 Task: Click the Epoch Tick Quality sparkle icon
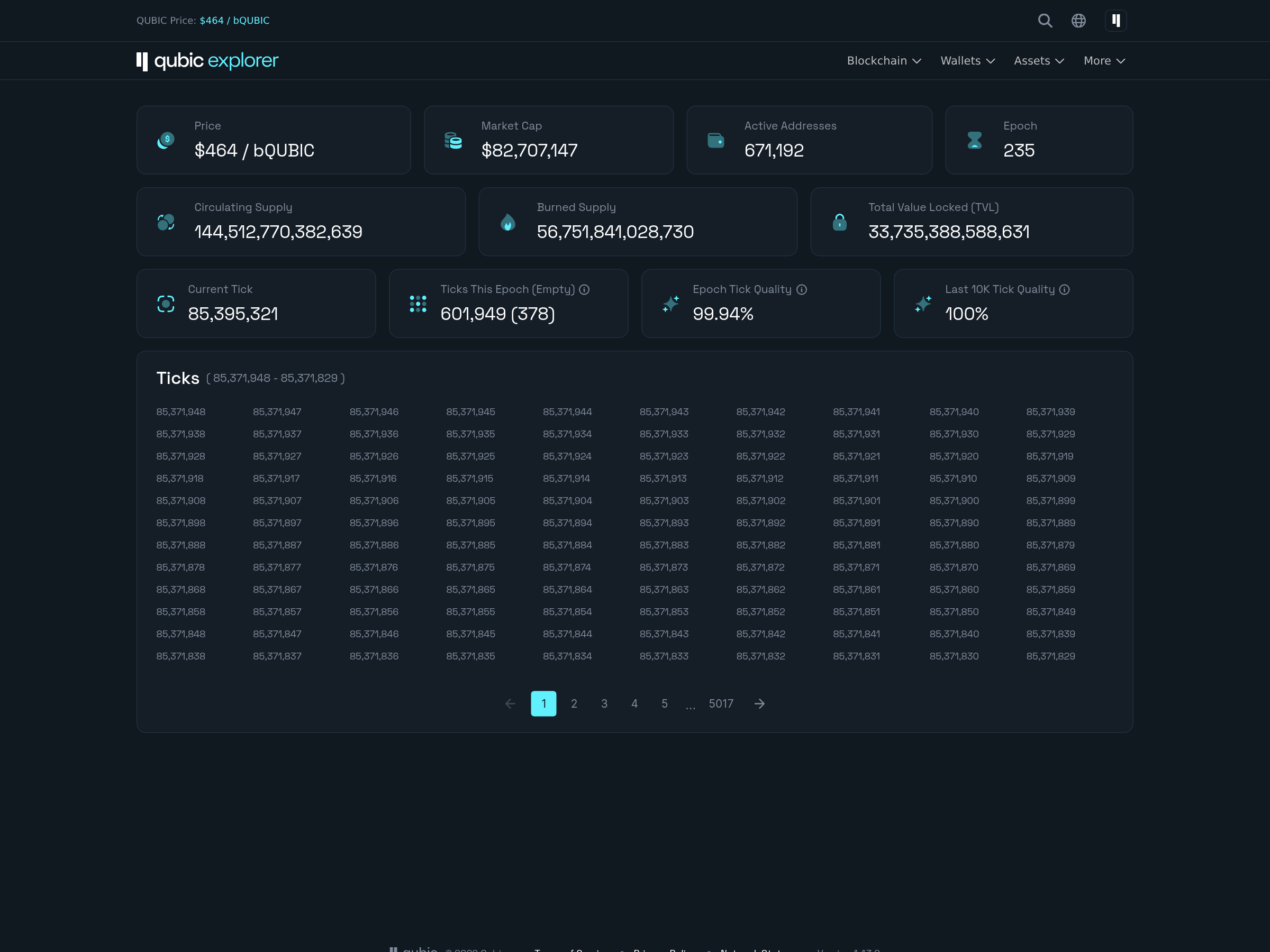tap(670, 304)
